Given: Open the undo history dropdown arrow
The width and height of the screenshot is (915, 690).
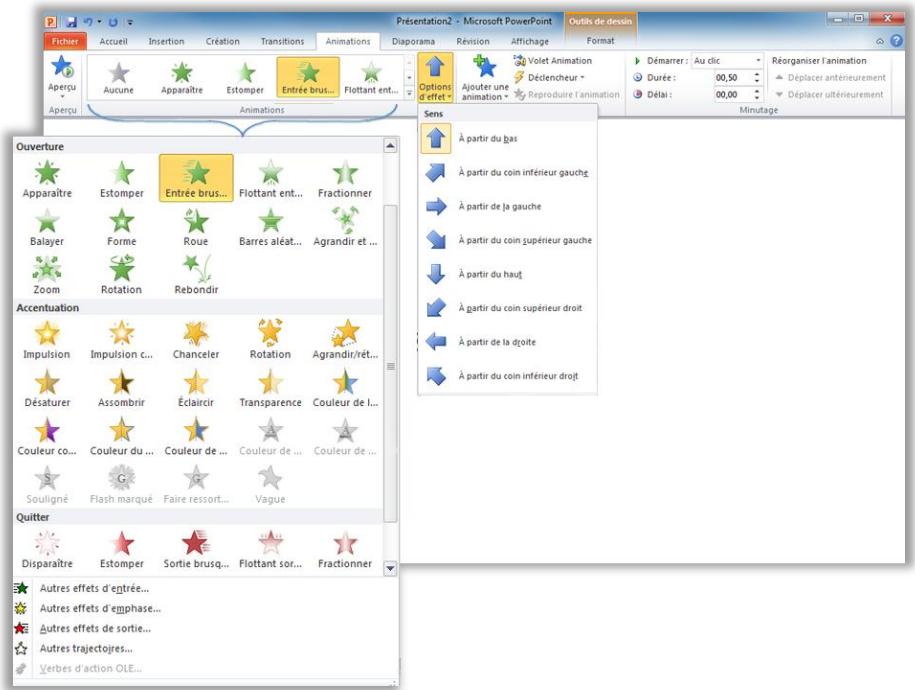Looking at the screenshot, I should click(x=99, y=22).
